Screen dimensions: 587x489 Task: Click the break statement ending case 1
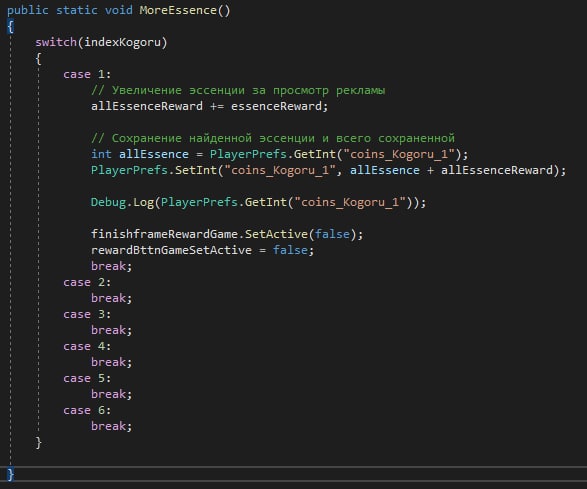point(111,266)
